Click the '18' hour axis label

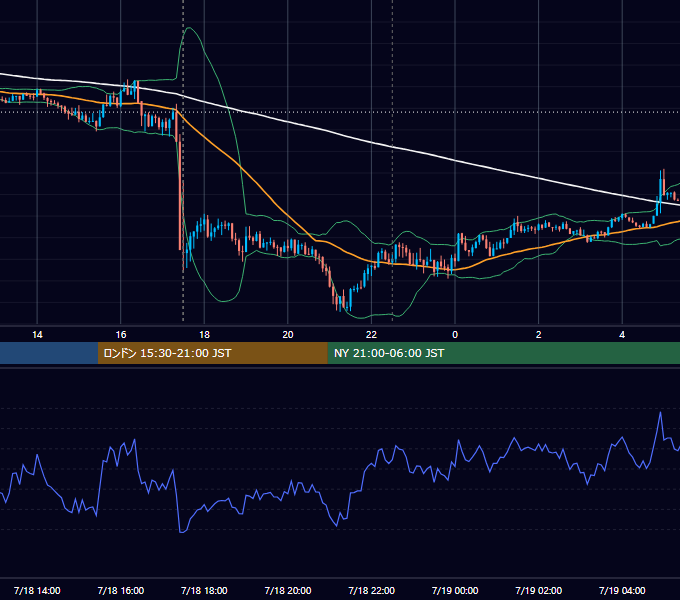pyautogui.click(x=204, y=335)
